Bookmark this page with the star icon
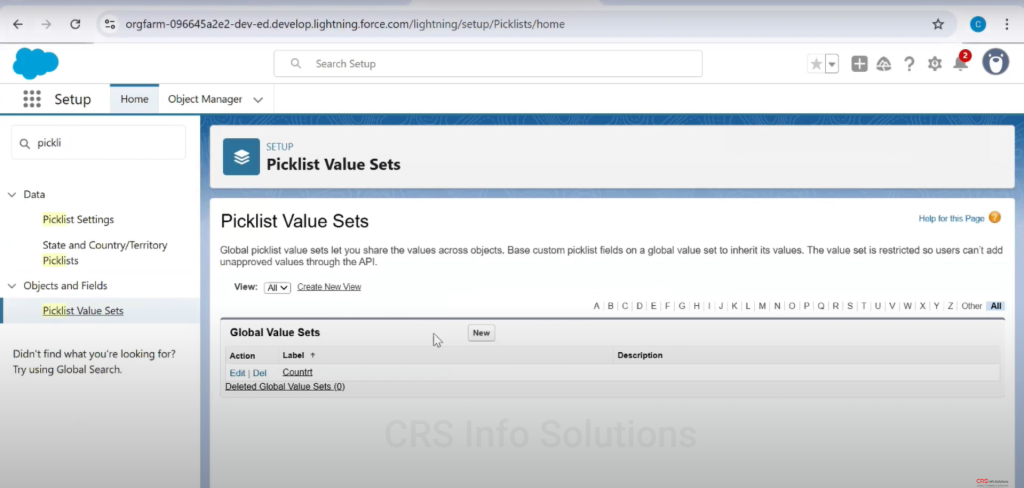The width and height of the screenshot is (1024, 488). click(x=938, y=24)
